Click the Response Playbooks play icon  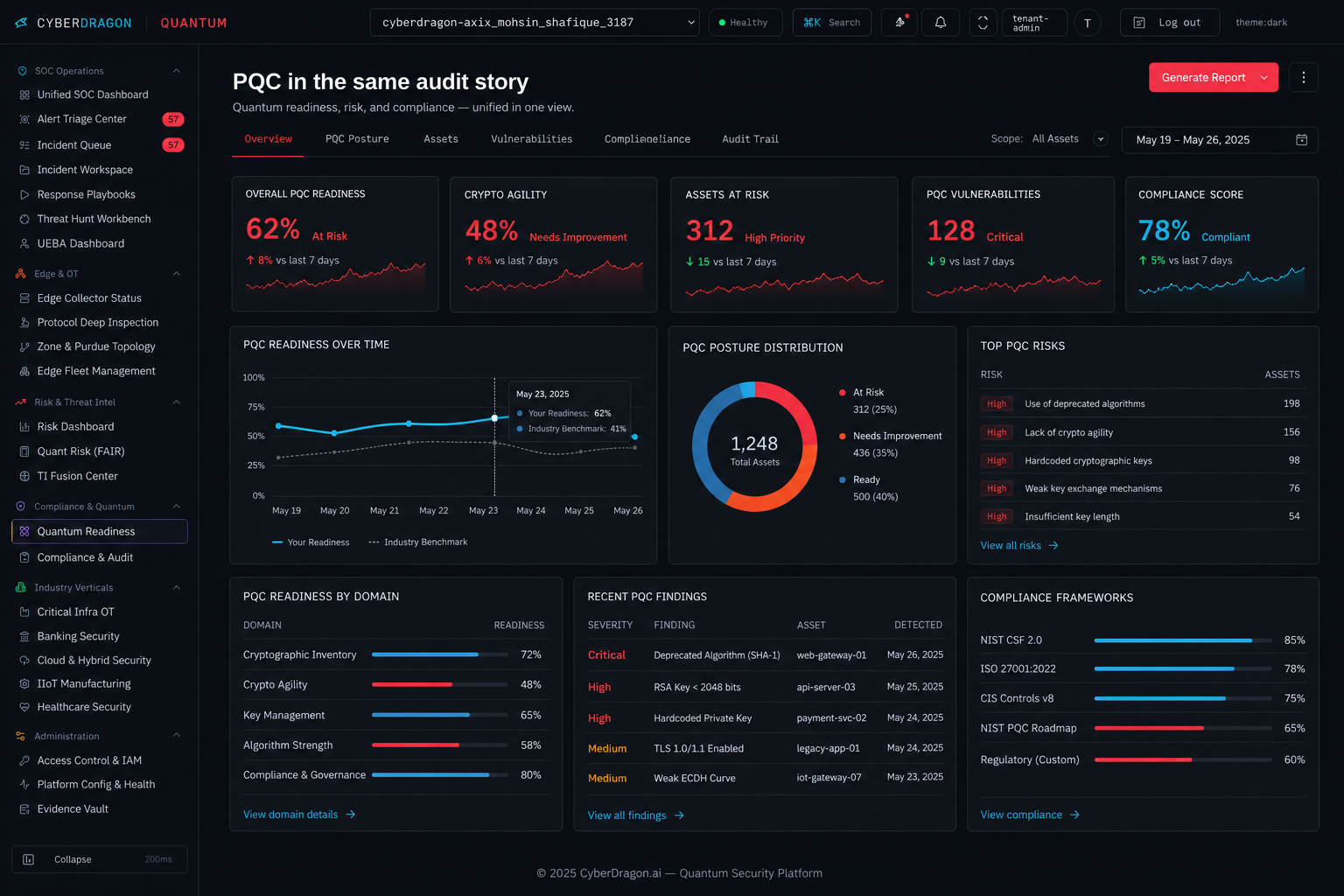pyautogui.click(x=24, y=194)
